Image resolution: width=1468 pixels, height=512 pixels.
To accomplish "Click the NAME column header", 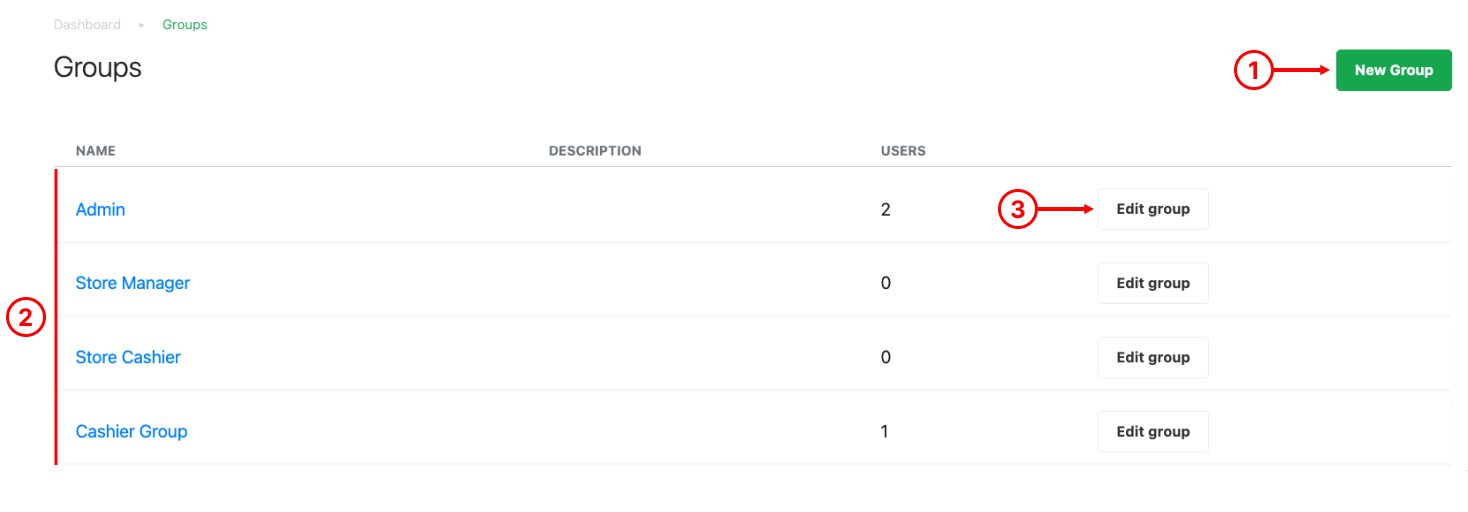I will click(96, 151).
